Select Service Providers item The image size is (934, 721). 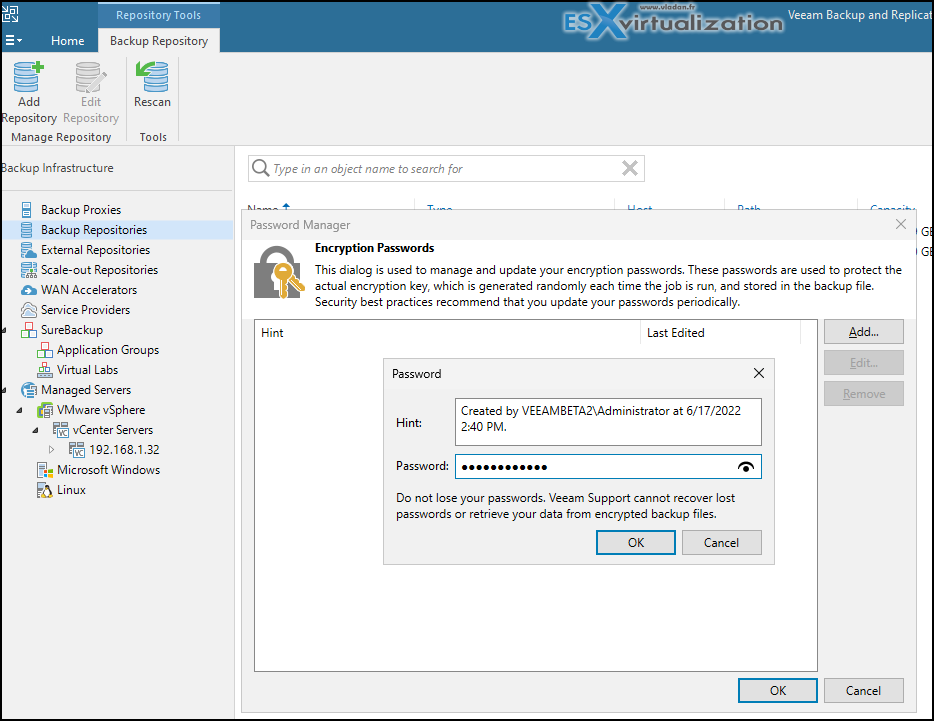click(85, 310)
